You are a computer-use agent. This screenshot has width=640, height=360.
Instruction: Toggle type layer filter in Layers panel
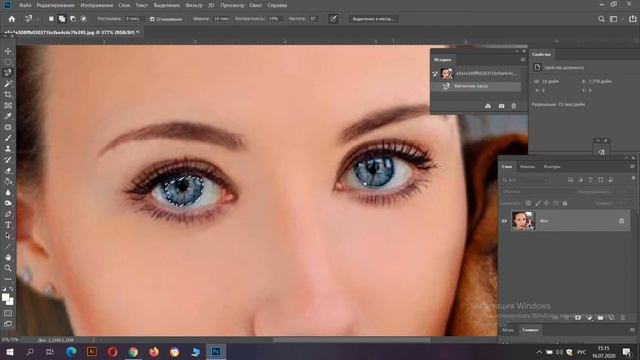[x=590, y=180]
